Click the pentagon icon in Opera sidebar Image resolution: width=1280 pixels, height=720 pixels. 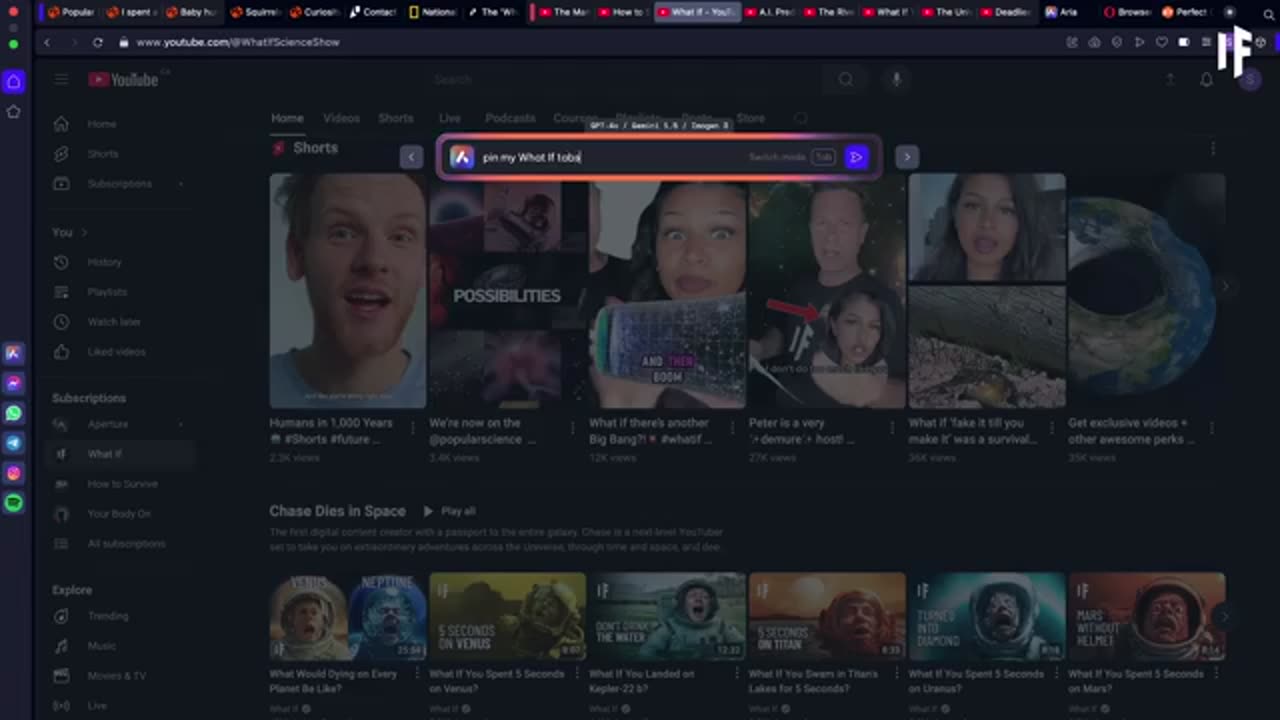coord(13,112)
